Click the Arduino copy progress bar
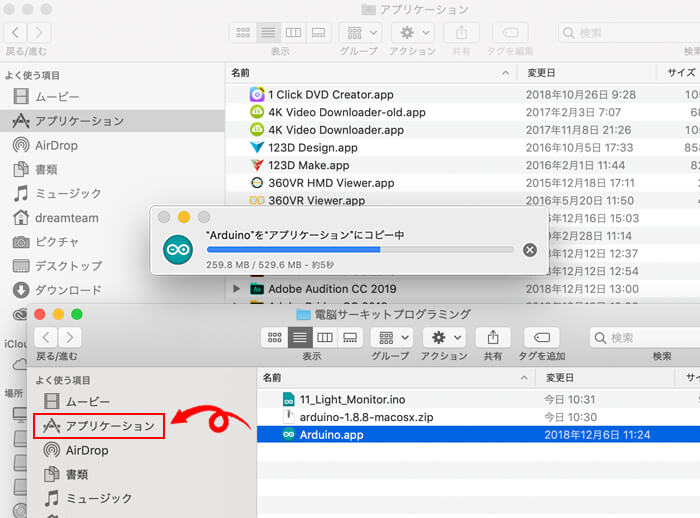Viewport: 700px width, 518px height. (x=360, y=250)
